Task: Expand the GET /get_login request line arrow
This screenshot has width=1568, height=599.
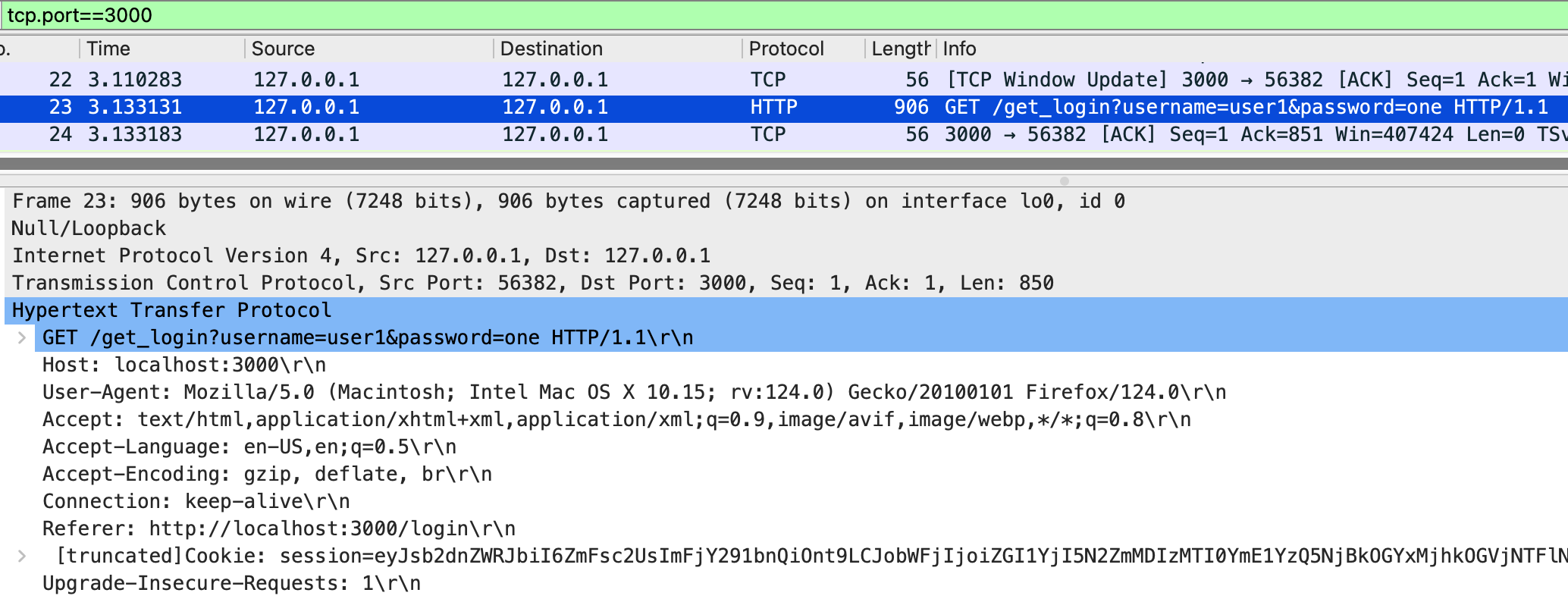Action: [22, 337]
